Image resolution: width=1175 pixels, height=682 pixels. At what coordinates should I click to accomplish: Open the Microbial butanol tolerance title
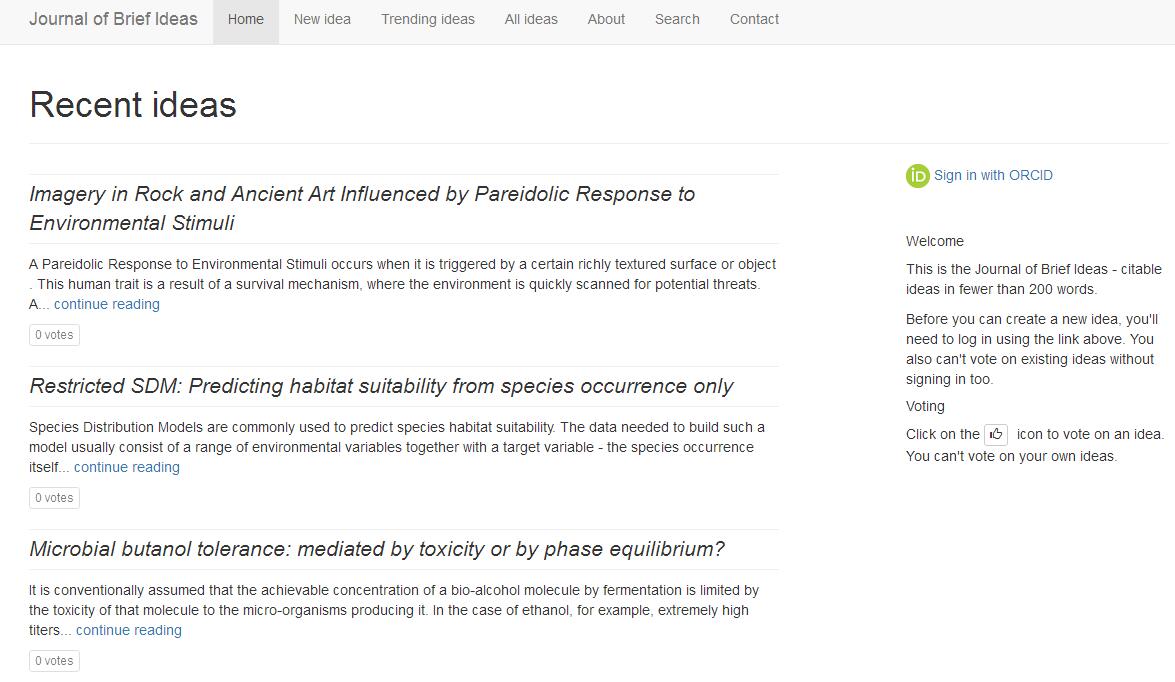click(x=377, y=549)
